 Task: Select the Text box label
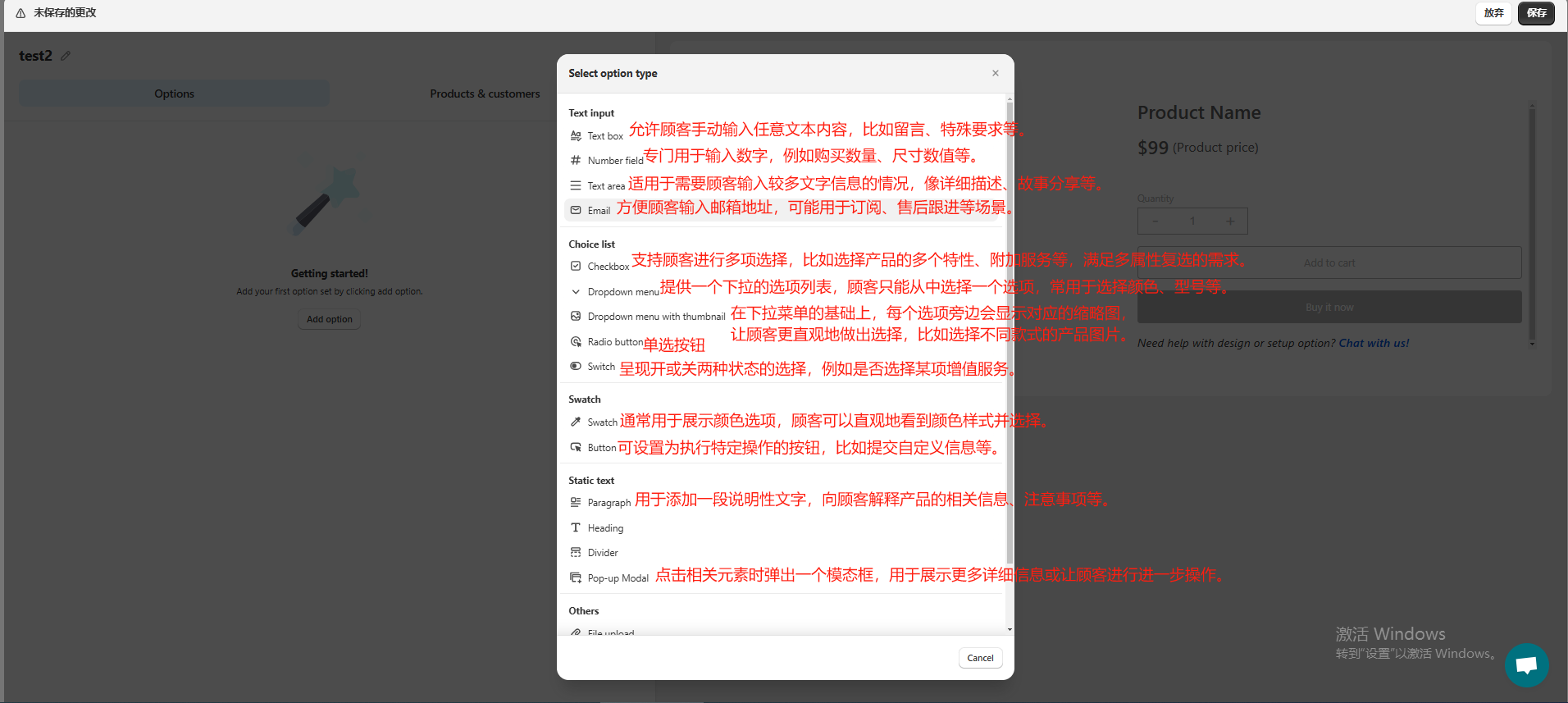[605, 136]
